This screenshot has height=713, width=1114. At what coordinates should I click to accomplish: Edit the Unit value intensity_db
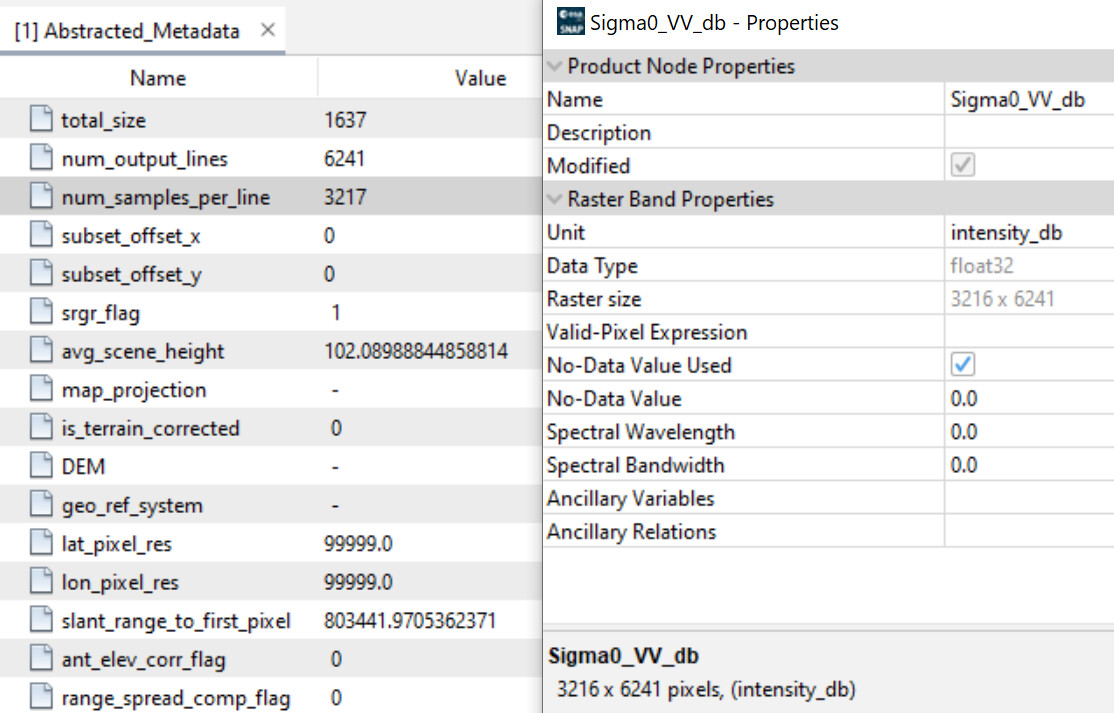click(x=1029, y=232)
